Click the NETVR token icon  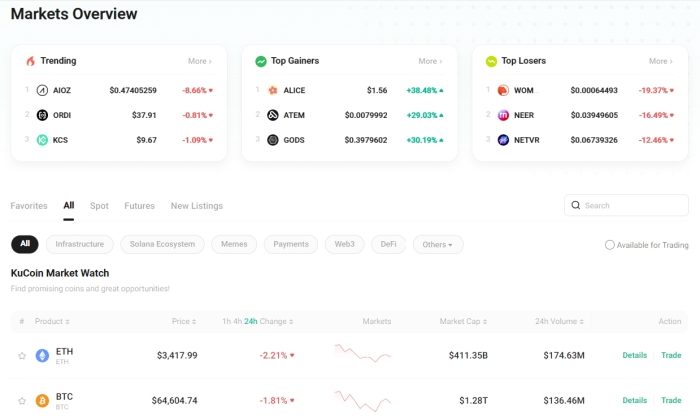click(x=503, y=140)
